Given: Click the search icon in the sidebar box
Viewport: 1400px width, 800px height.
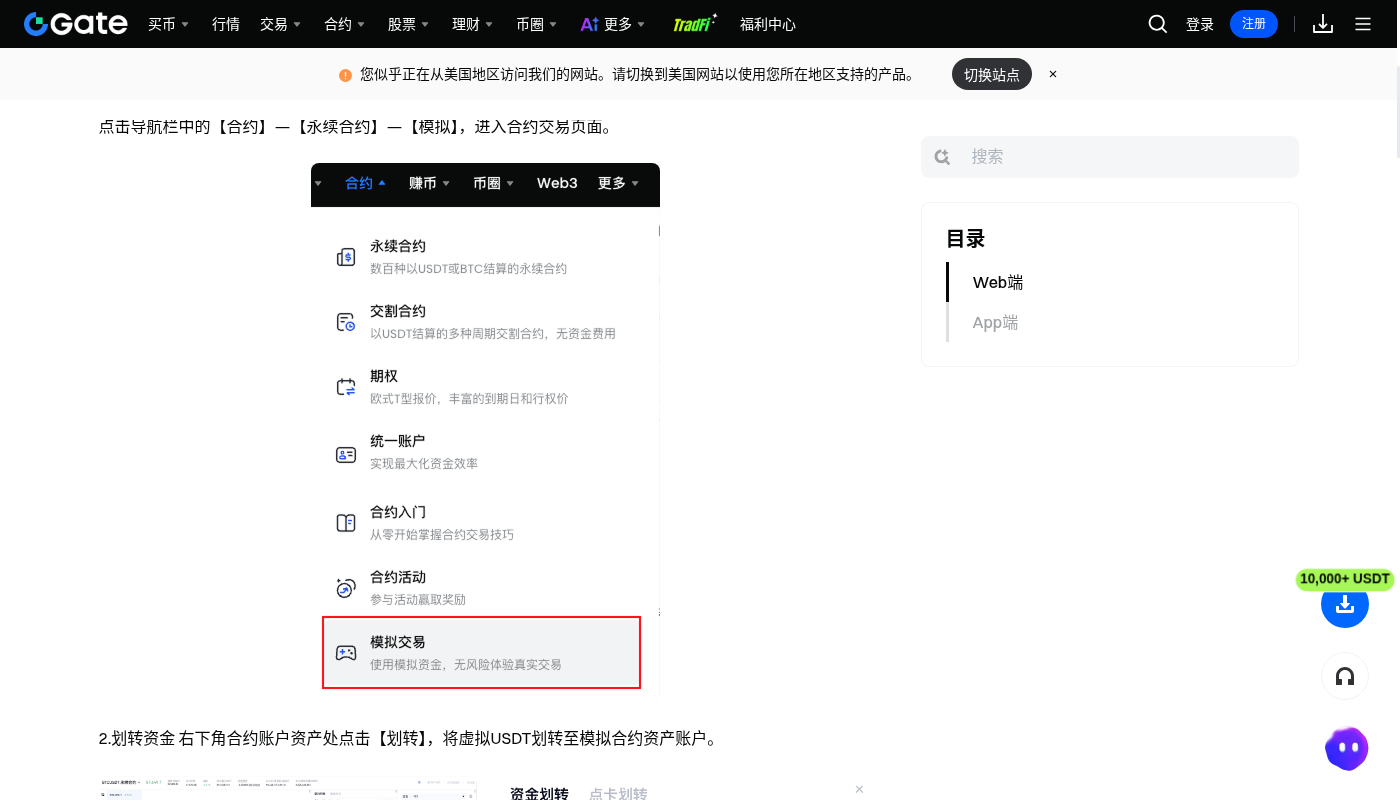Looking at the screenshot, I should click(x=942, y=157).
